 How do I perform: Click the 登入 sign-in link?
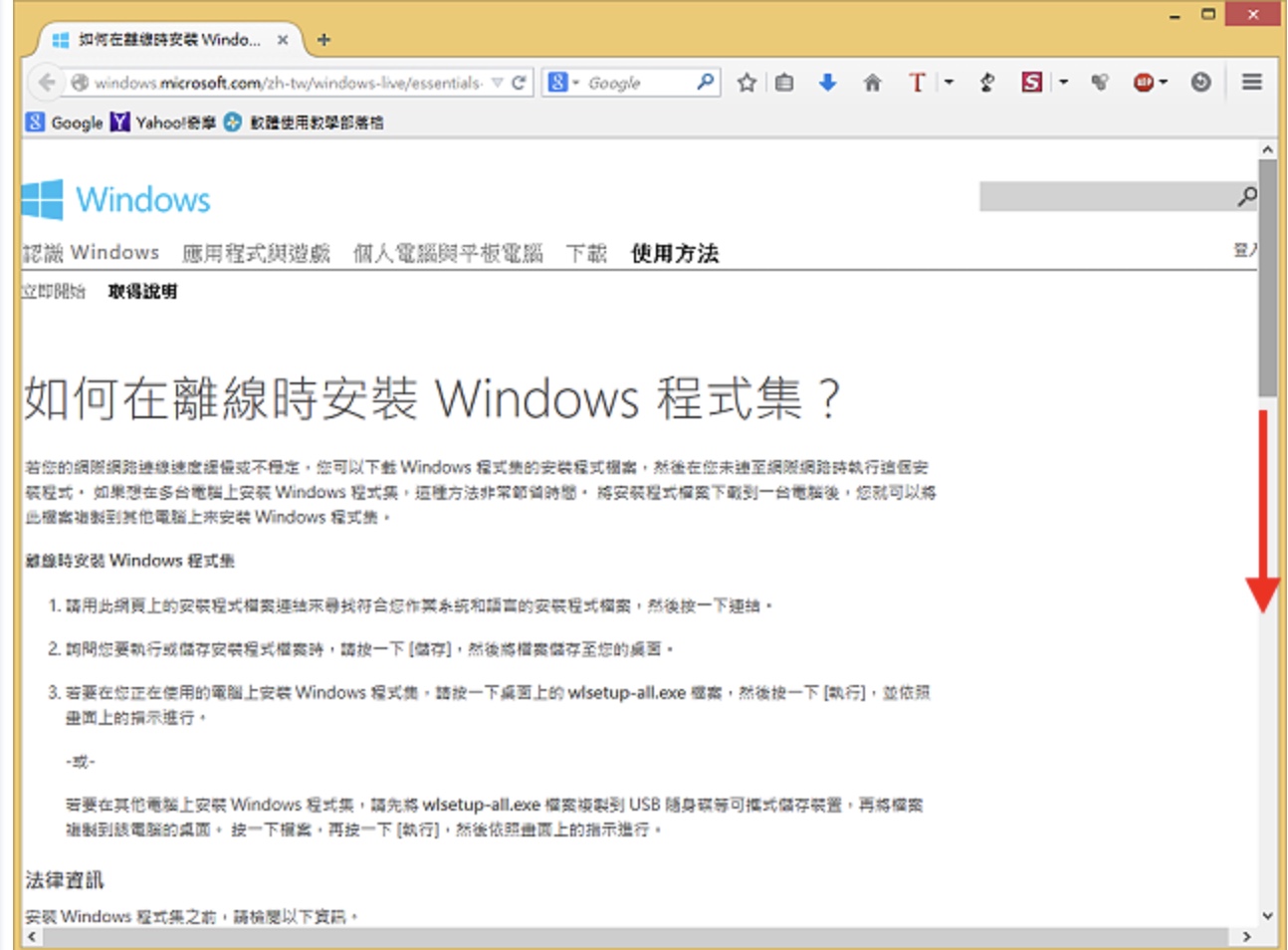1245,250
